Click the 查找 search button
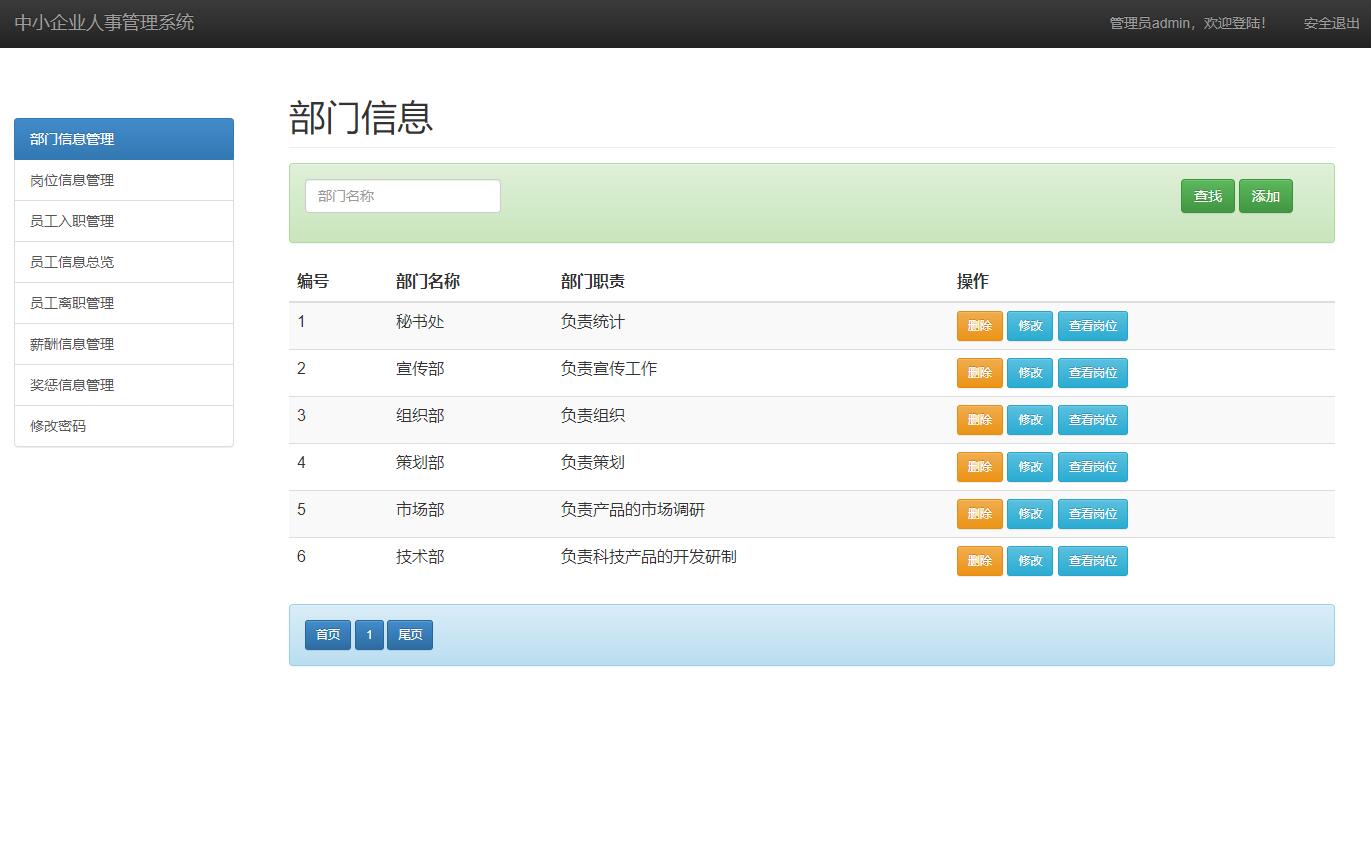 click(x=1207, y=196)
